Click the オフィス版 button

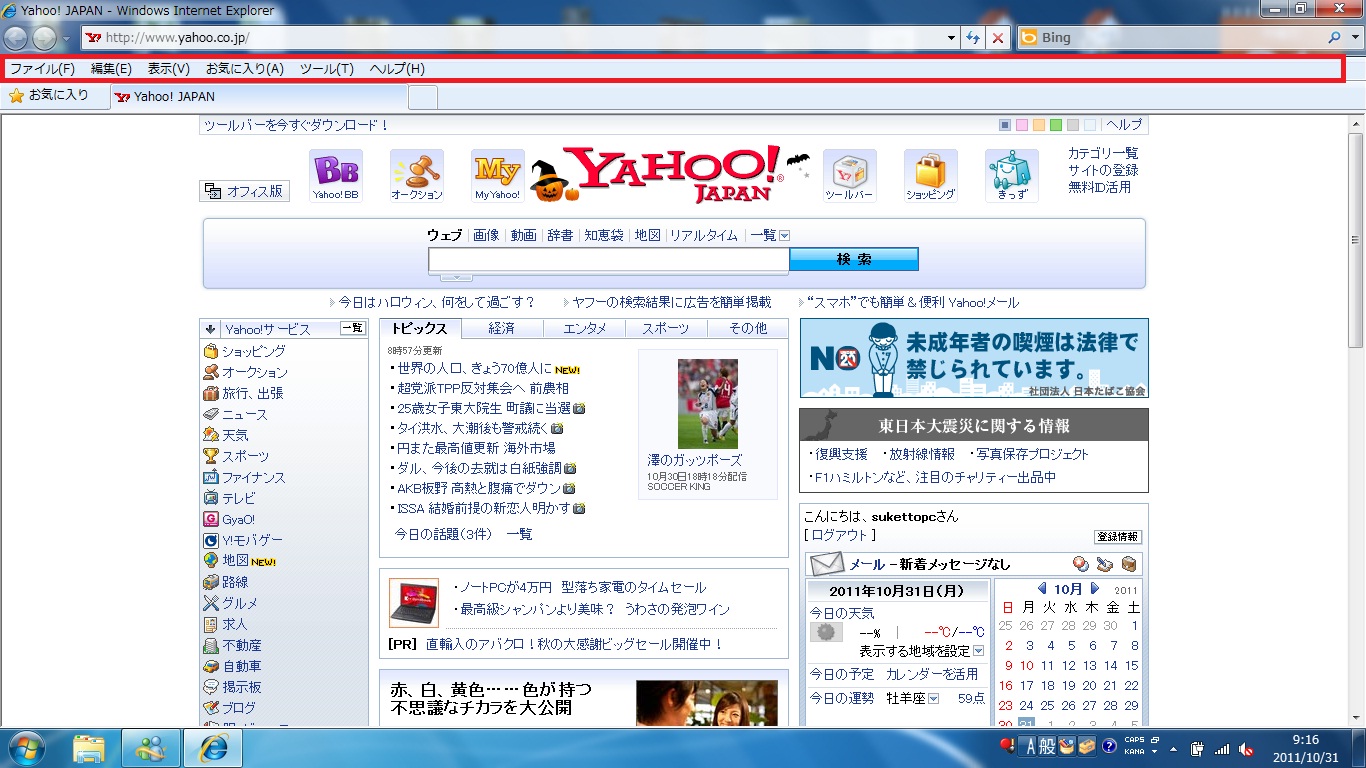pyautogui.click(x=245, y=191)
